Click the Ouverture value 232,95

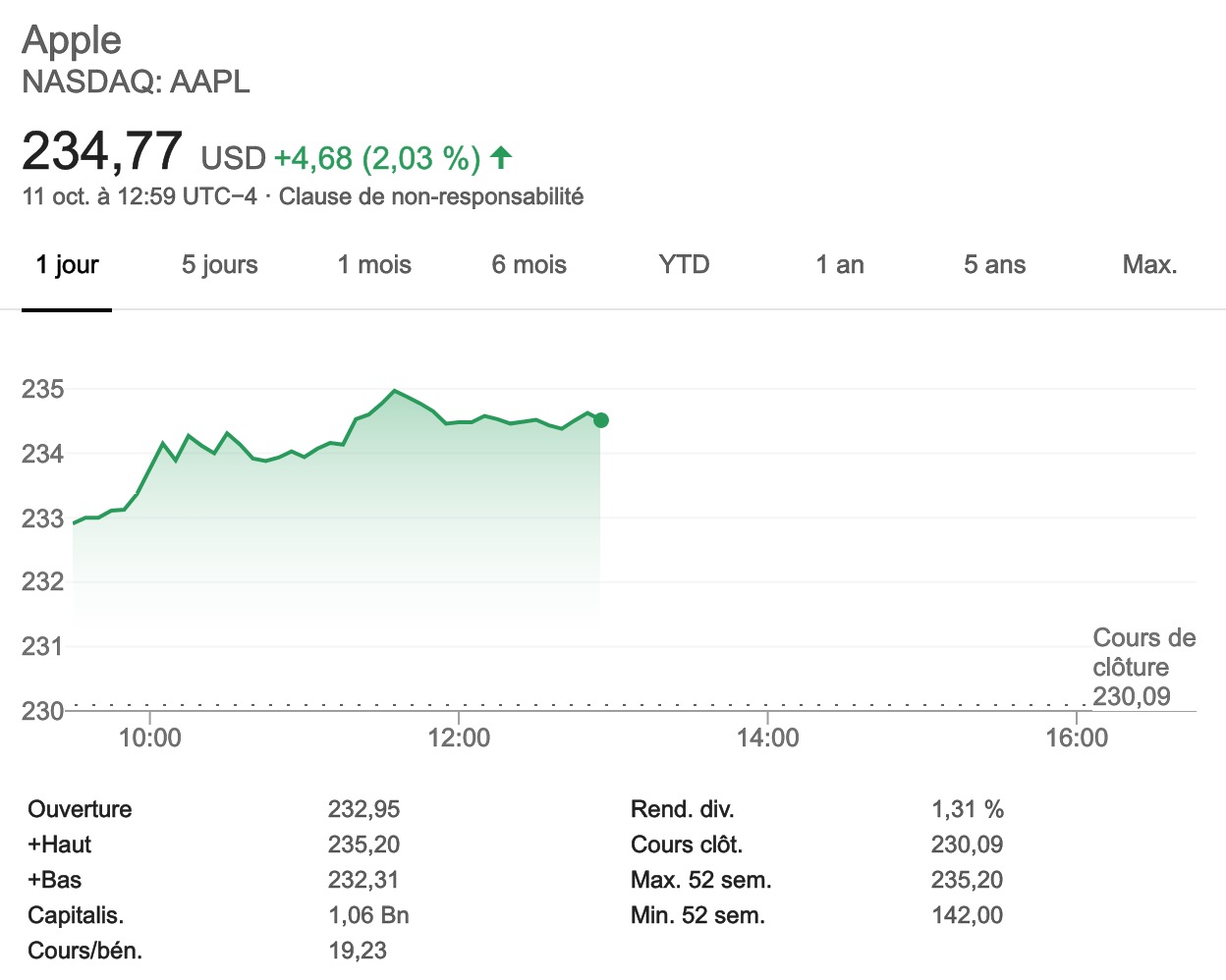pos(364,809)
